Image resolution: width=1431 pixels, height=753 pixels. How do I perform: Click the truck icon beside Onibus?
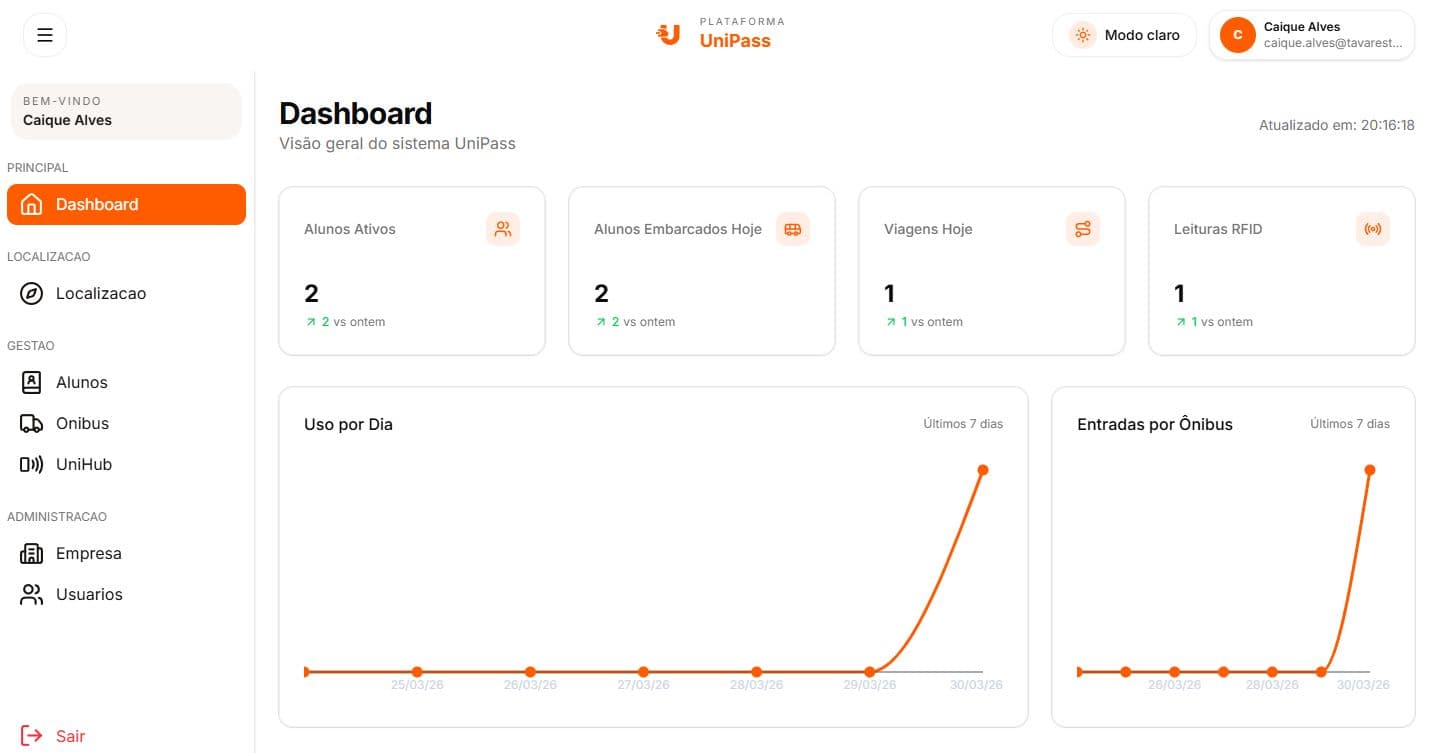[x=32, y=423]
